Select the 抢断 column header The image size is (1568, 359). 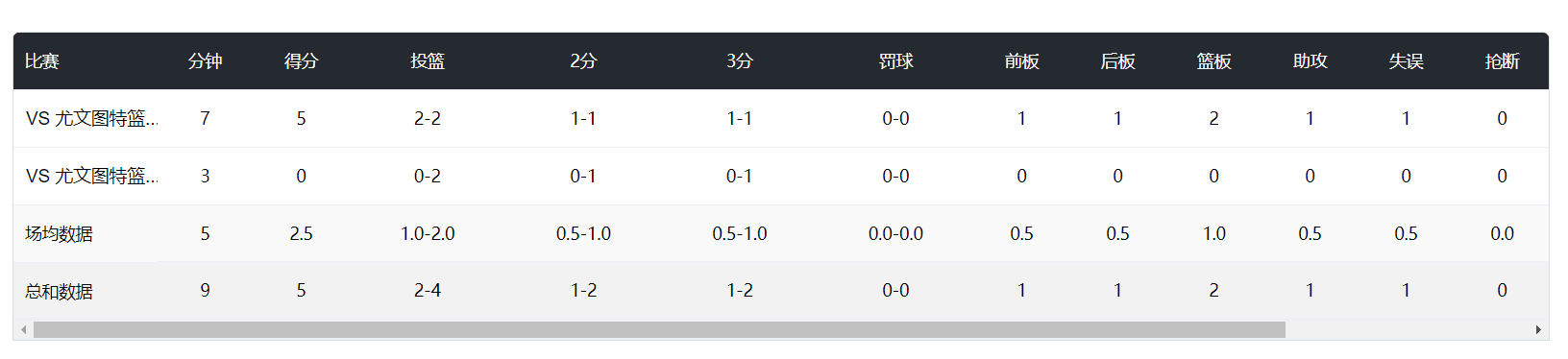click(x=1503, y=61)
